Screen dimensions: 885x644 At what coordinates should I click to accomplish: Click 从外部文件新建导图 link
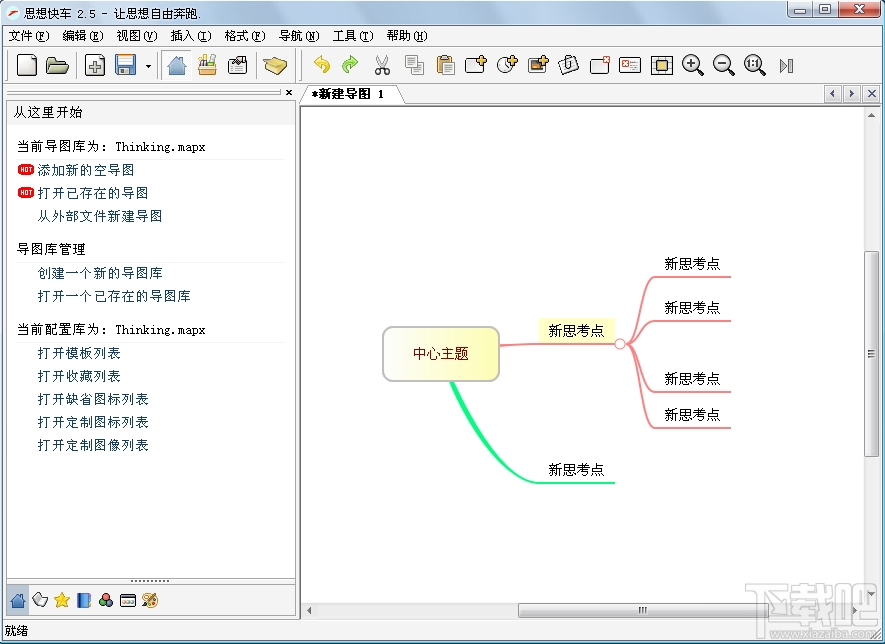[100, 216]
